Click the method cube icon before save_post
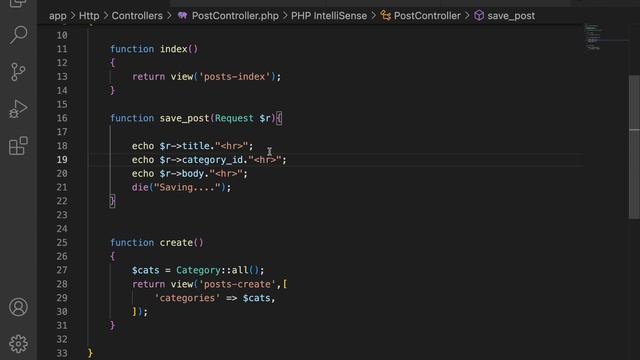Image resolution: width=640 pixels, height=360 pixels. pyautogui.click(x=479, y=16)
